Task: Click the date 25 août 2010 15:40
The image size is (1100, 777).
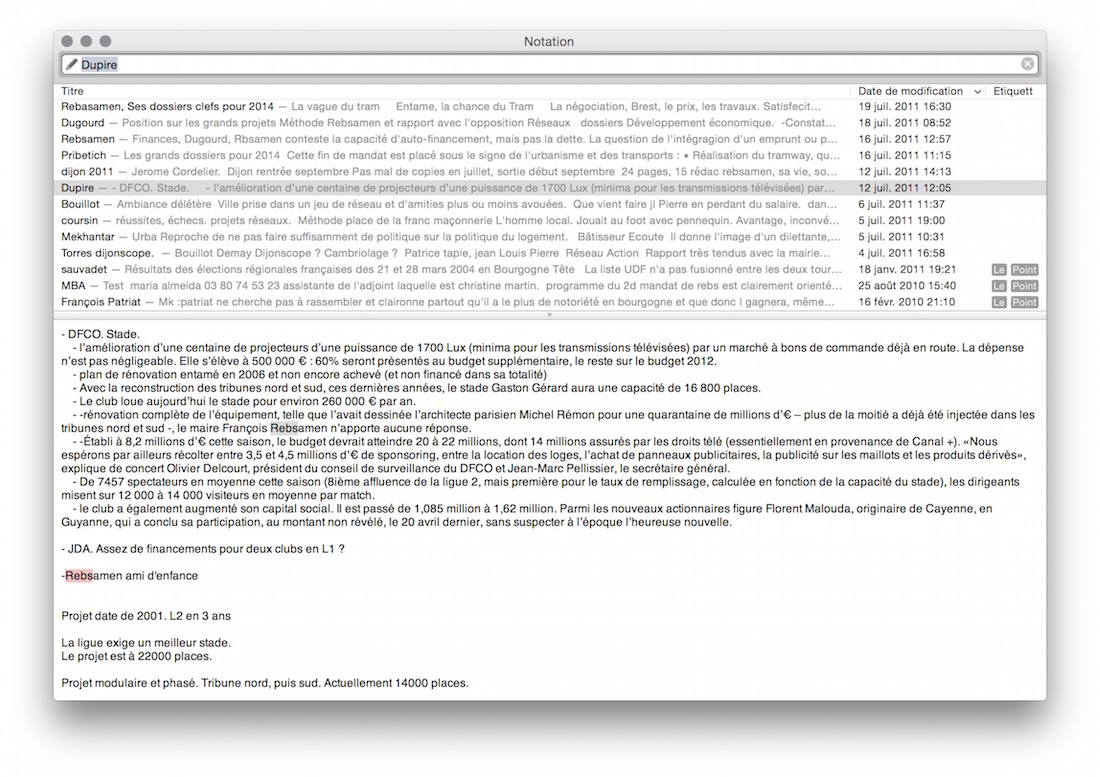Action: point(907,285)
